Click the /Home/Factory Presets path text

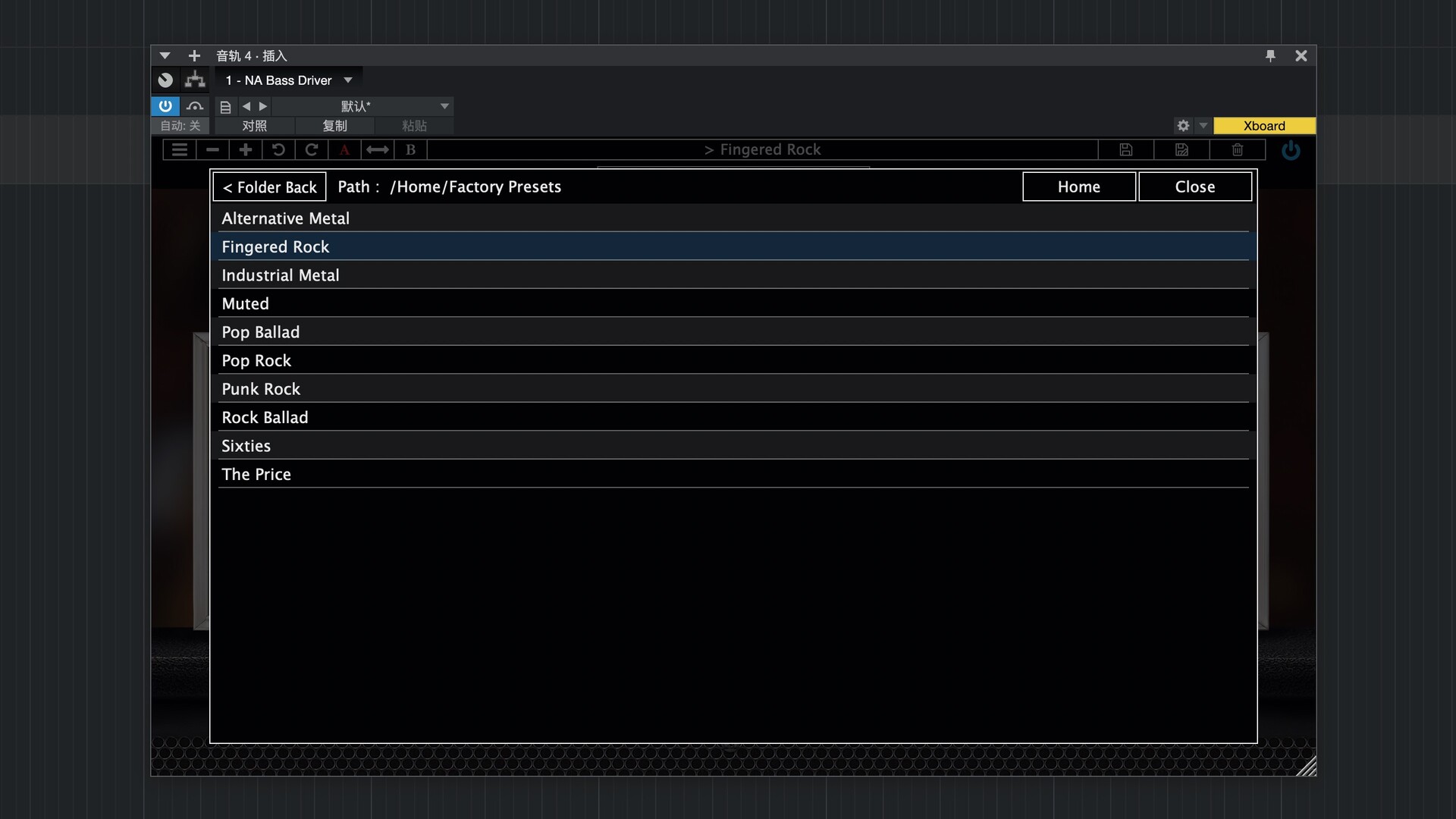[x=475, y=187]
